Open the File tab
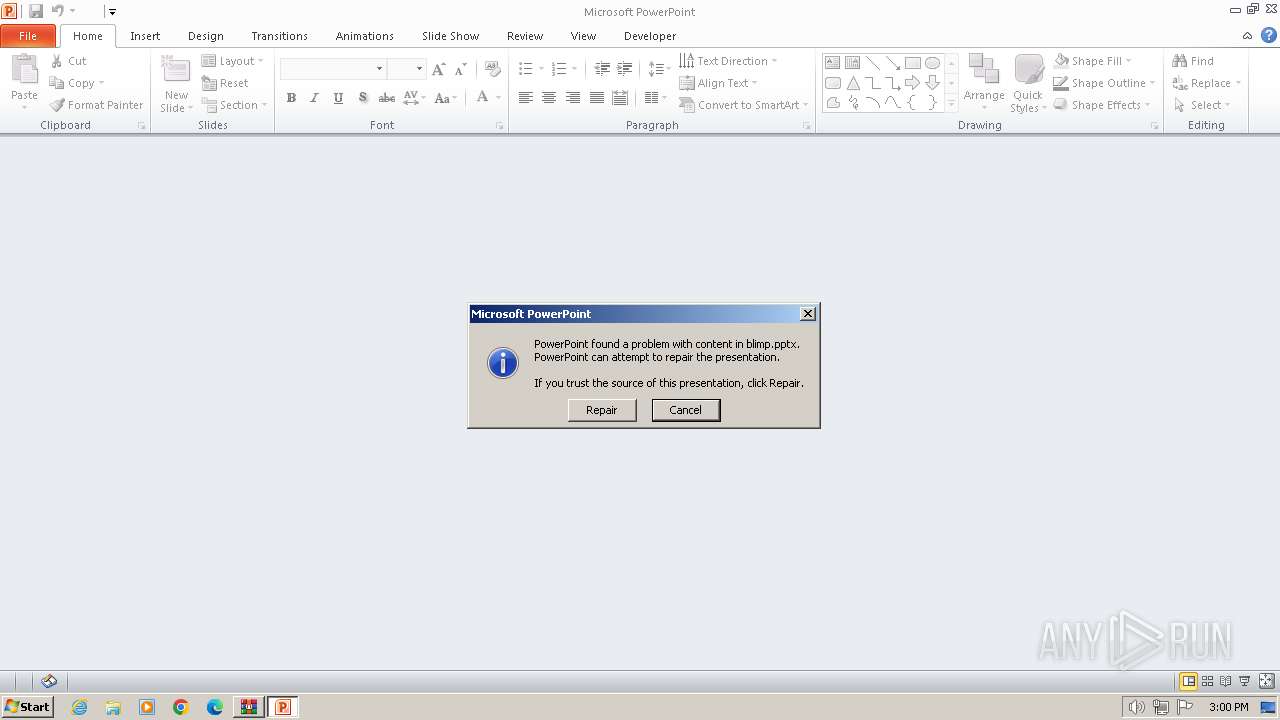 tap(28, 36)
